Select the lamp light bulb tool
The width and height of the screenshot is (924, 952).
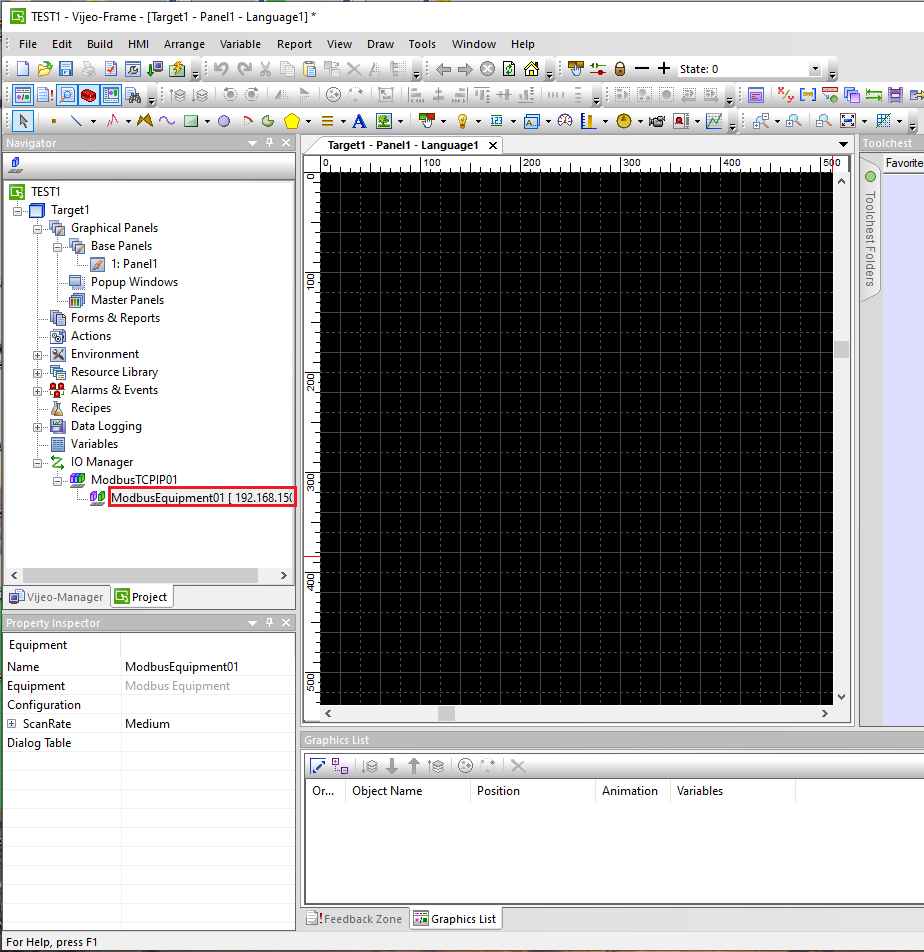463,121
